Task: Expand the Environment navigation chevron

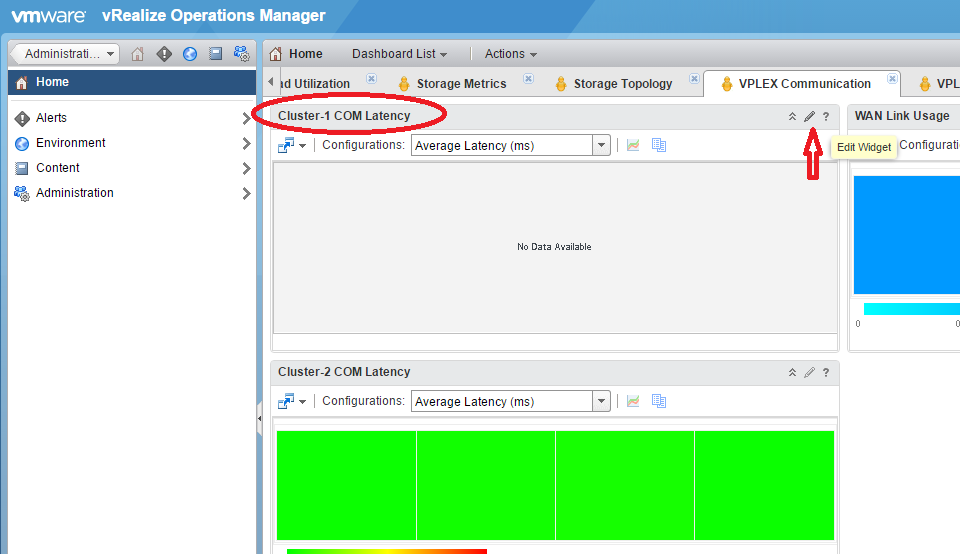Action: (x=246, y=143)
